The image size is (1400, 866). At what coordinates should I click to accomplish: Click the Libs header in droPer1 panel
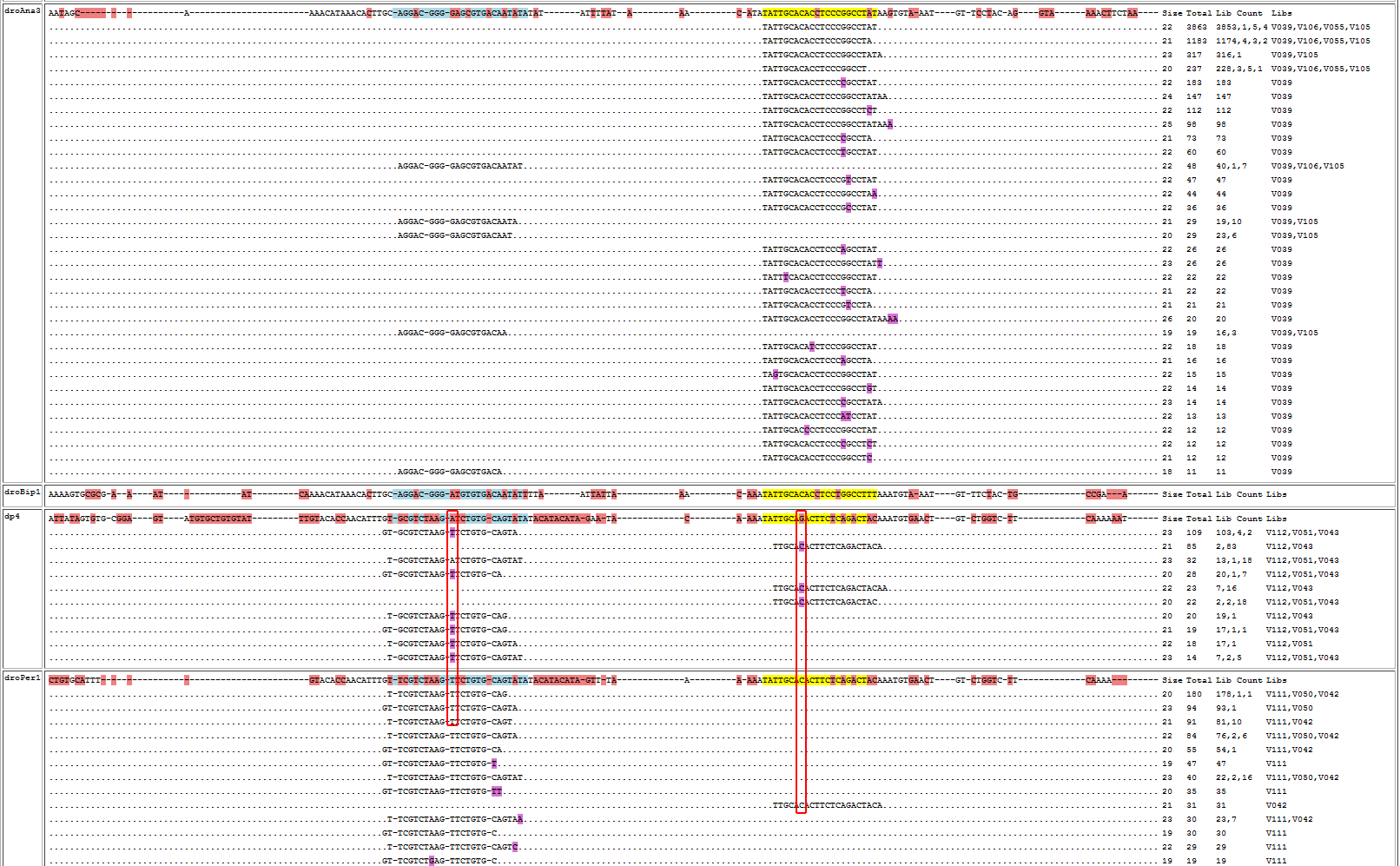[x=1276, y=680]
